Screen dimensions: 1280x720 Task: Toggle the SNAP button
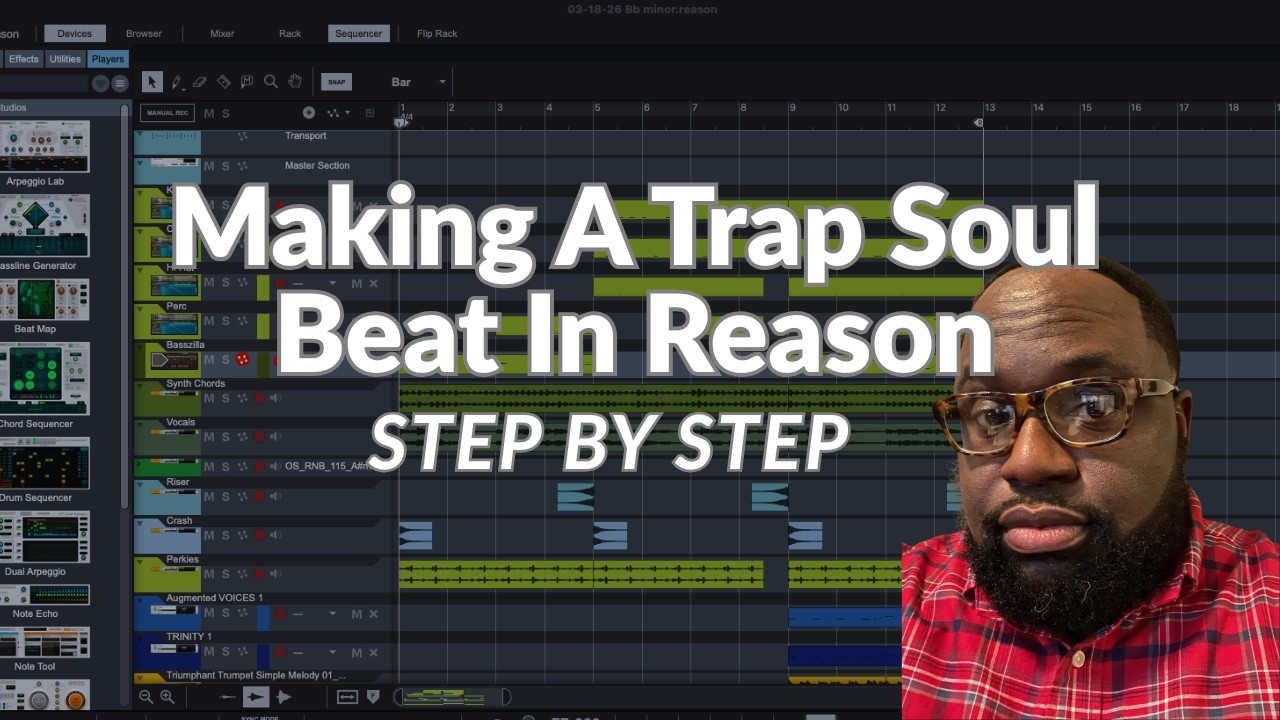336,82
